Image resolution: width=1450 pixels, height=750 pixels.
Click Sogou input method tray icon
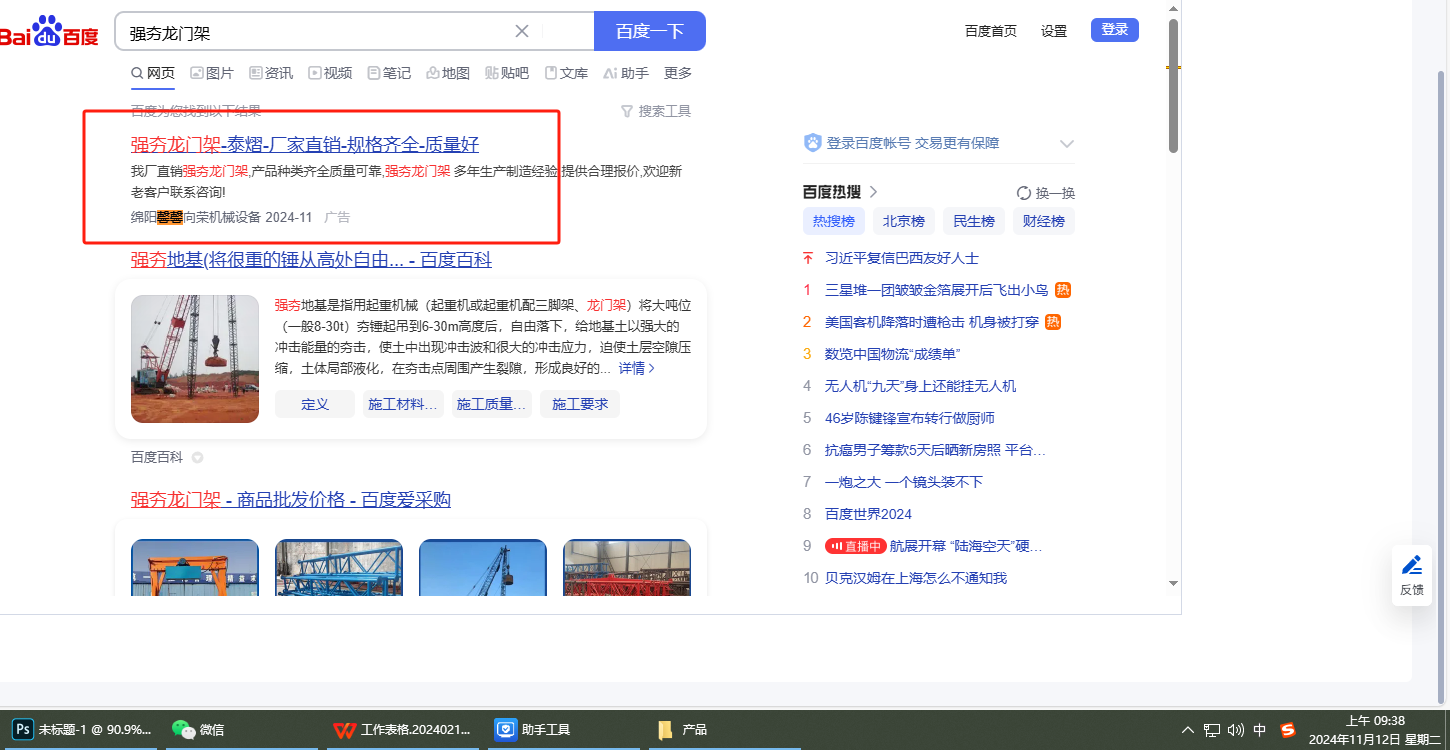1288,730
